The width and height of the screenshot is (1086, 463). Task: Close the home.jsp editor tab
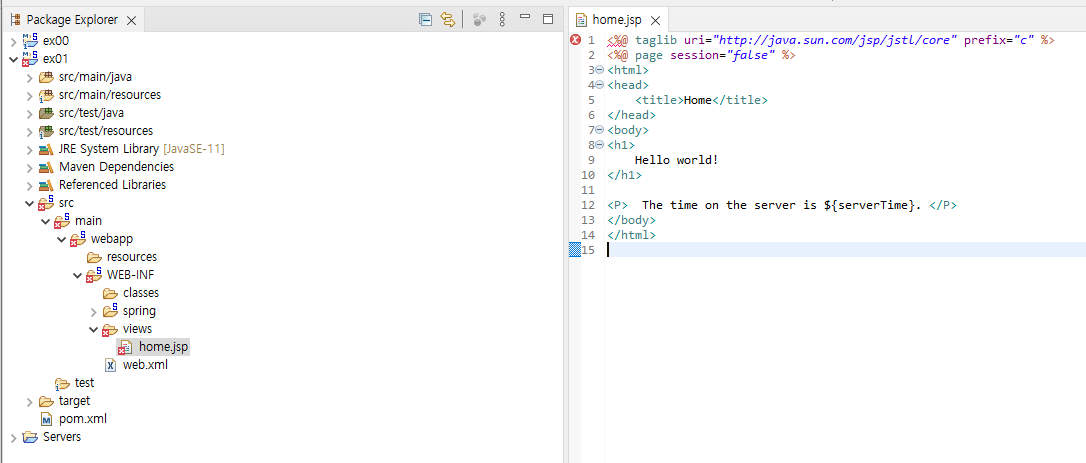point(656,20)
